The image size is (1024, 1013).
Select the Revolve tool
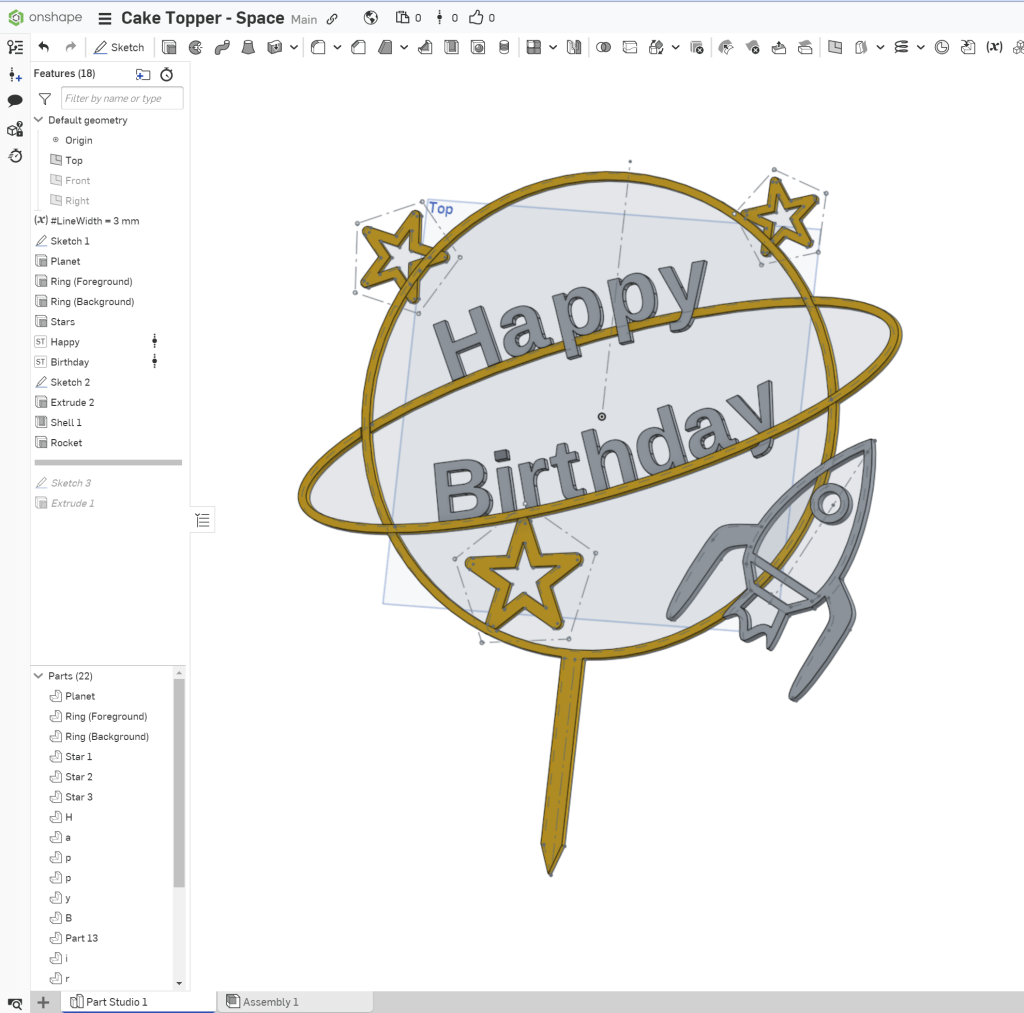[195, 47]
